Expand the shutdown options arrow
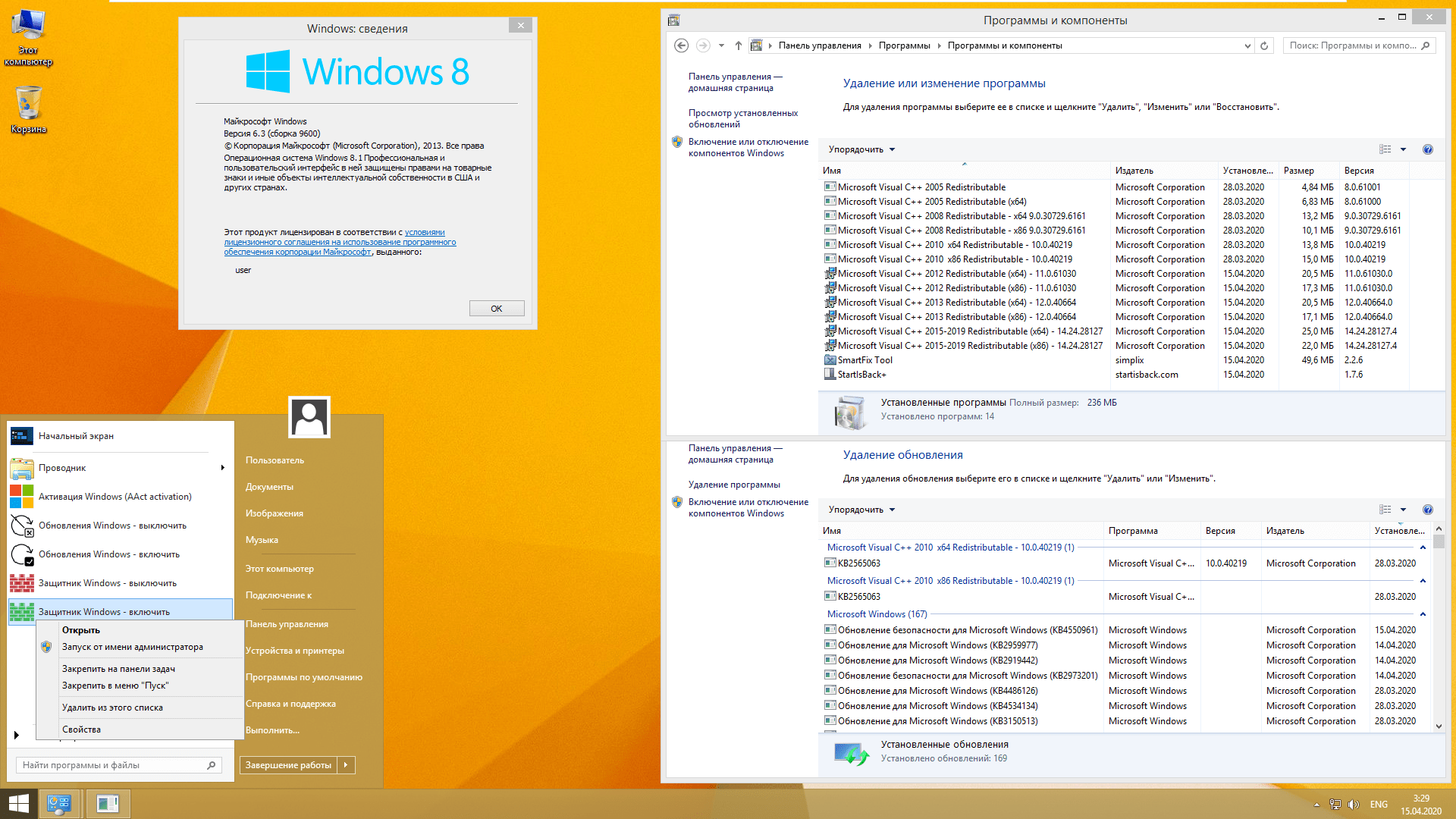This screenshot has width=1456, height=819. point(346,765)
